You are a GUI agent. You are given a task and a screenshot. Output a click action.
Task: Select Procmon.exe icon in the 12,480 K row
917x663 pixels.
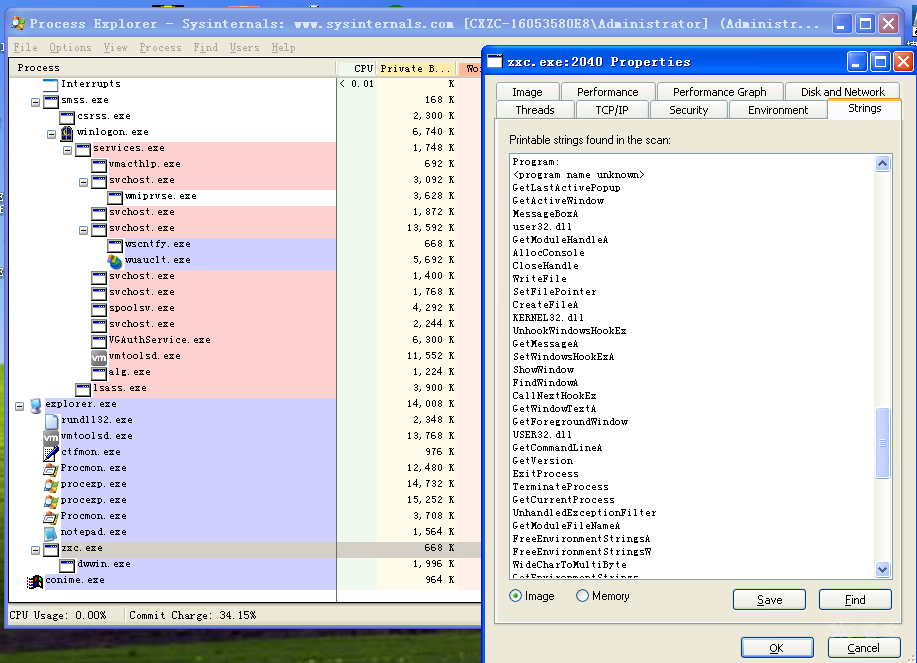pyautogui.click(x=51, y=468)
